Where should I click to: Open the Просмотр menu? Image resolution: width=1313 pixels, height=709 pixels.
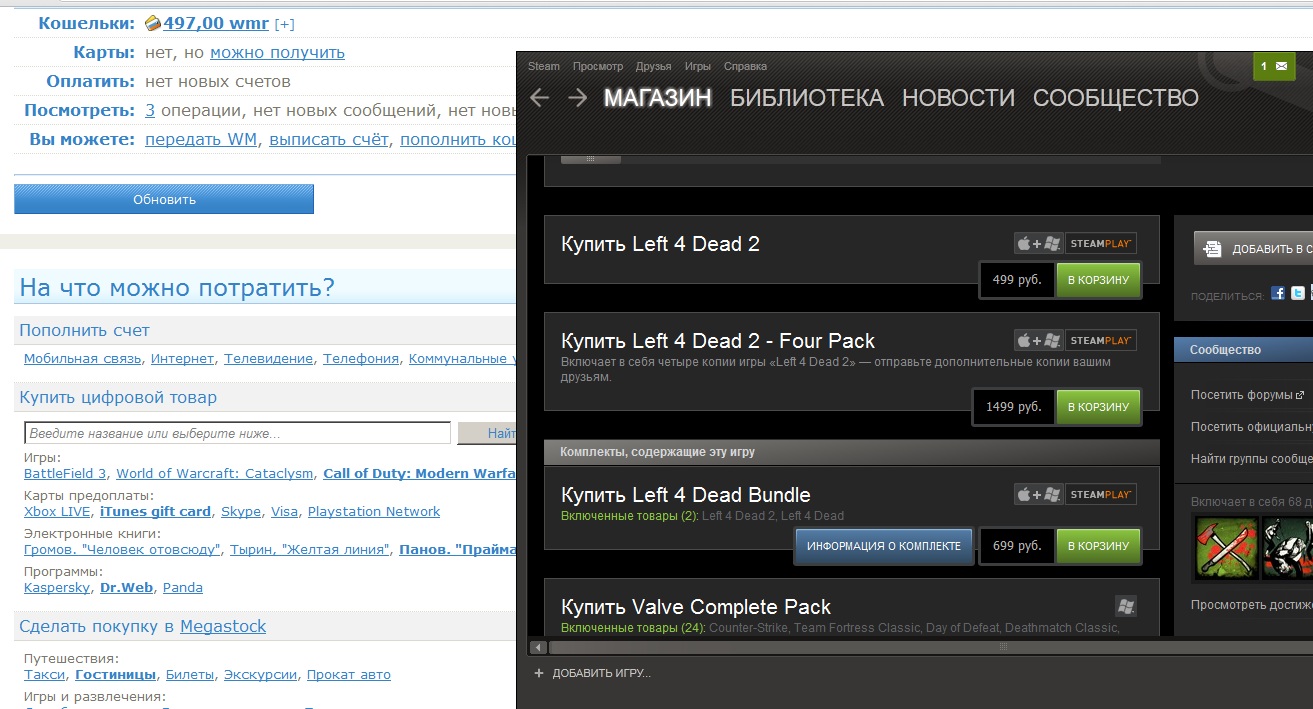coord(598,66)
